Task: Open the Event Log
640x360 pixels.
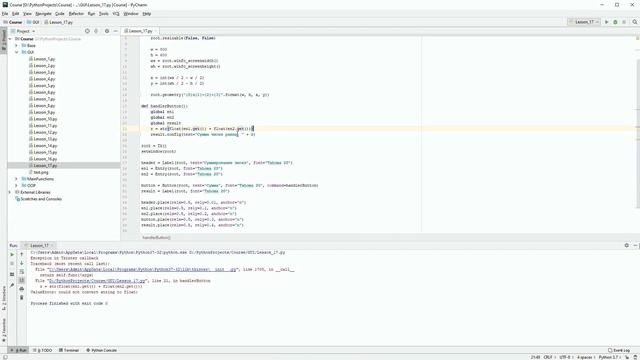Action: [x=619, y=350]
